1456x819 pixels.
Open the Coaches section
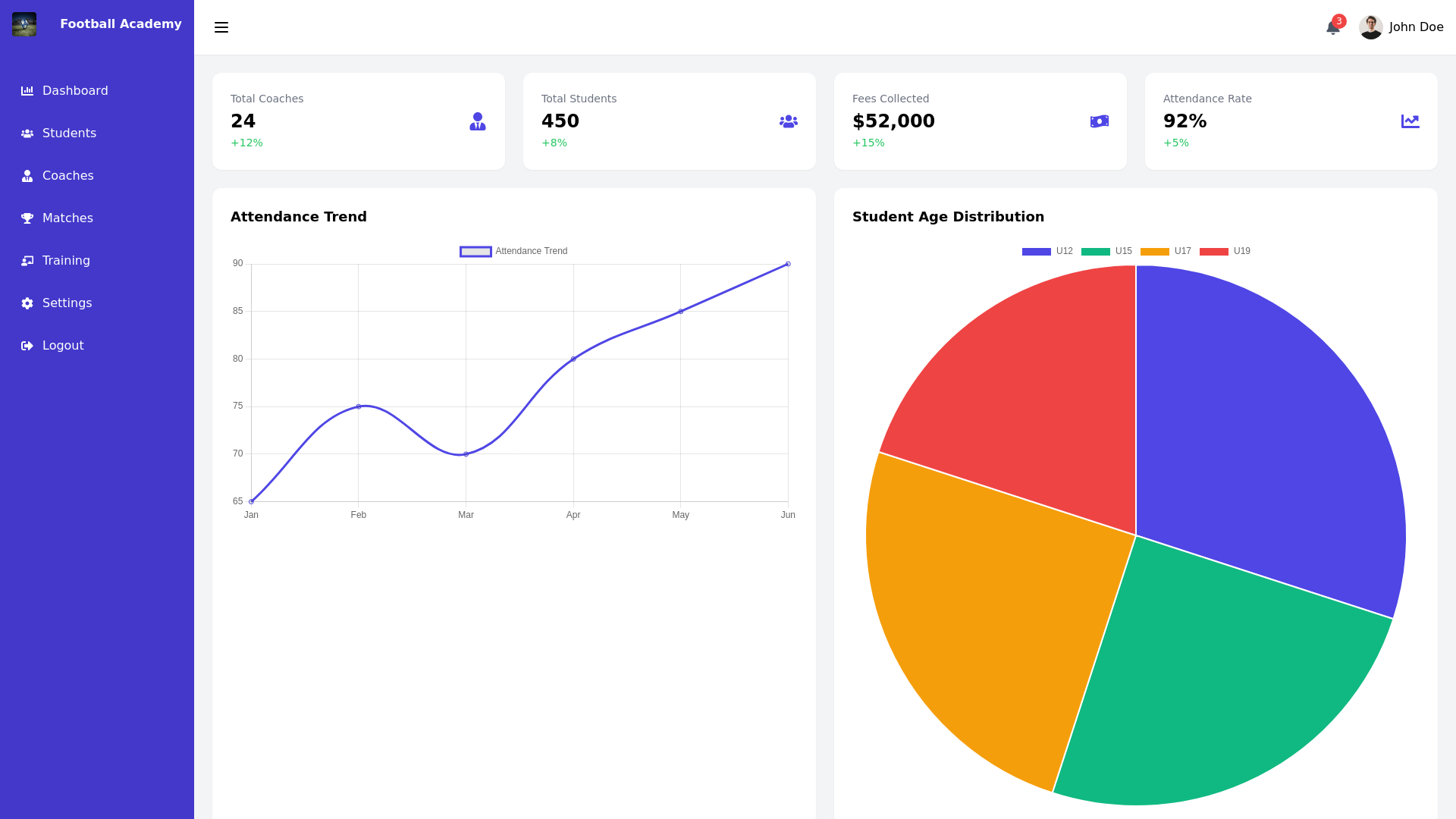67,175
